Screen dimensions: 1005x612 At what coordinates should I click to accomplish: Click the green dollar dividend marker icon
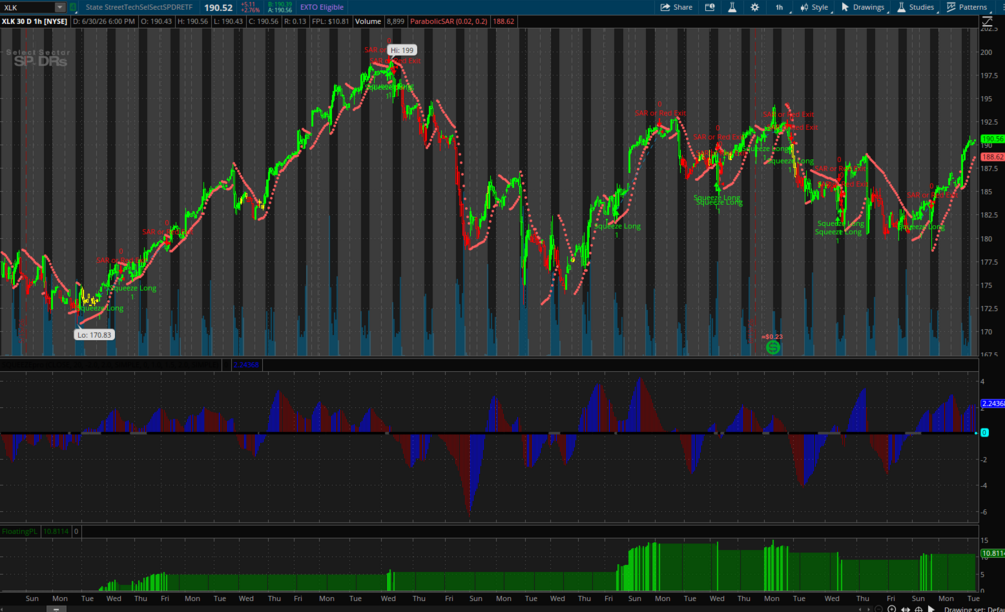click(x=773, y=347)
